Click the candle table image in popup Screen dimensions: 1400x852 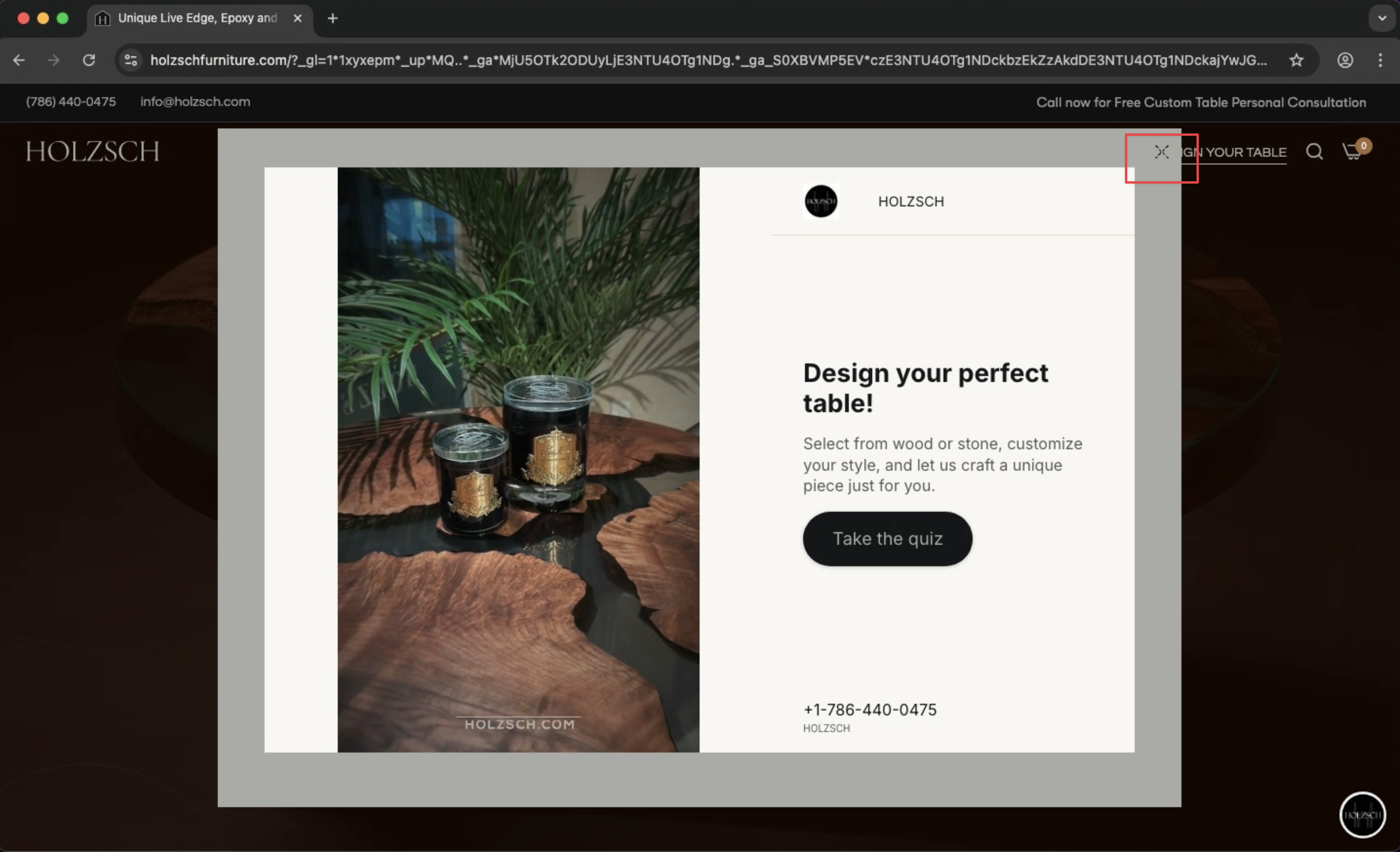[518, 459]
